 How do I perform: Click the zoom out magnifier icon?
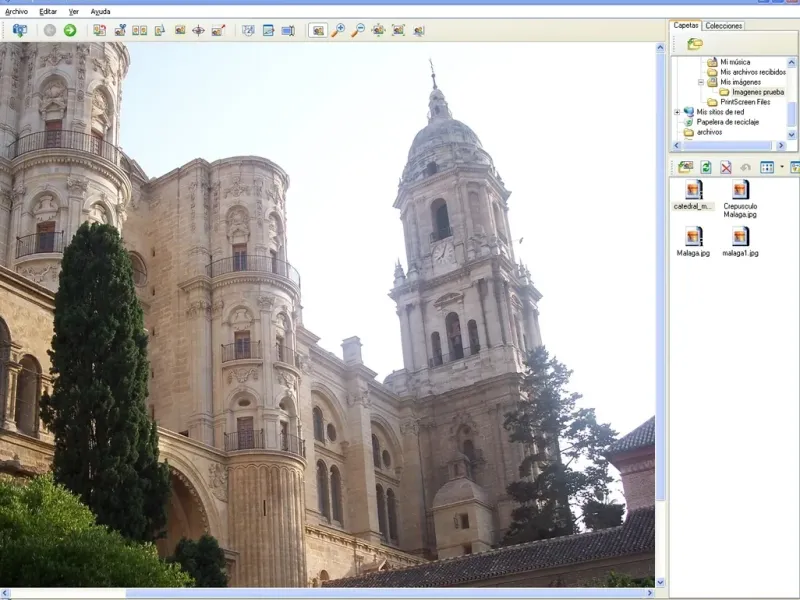pyautogui.click(x=358, y=30)
